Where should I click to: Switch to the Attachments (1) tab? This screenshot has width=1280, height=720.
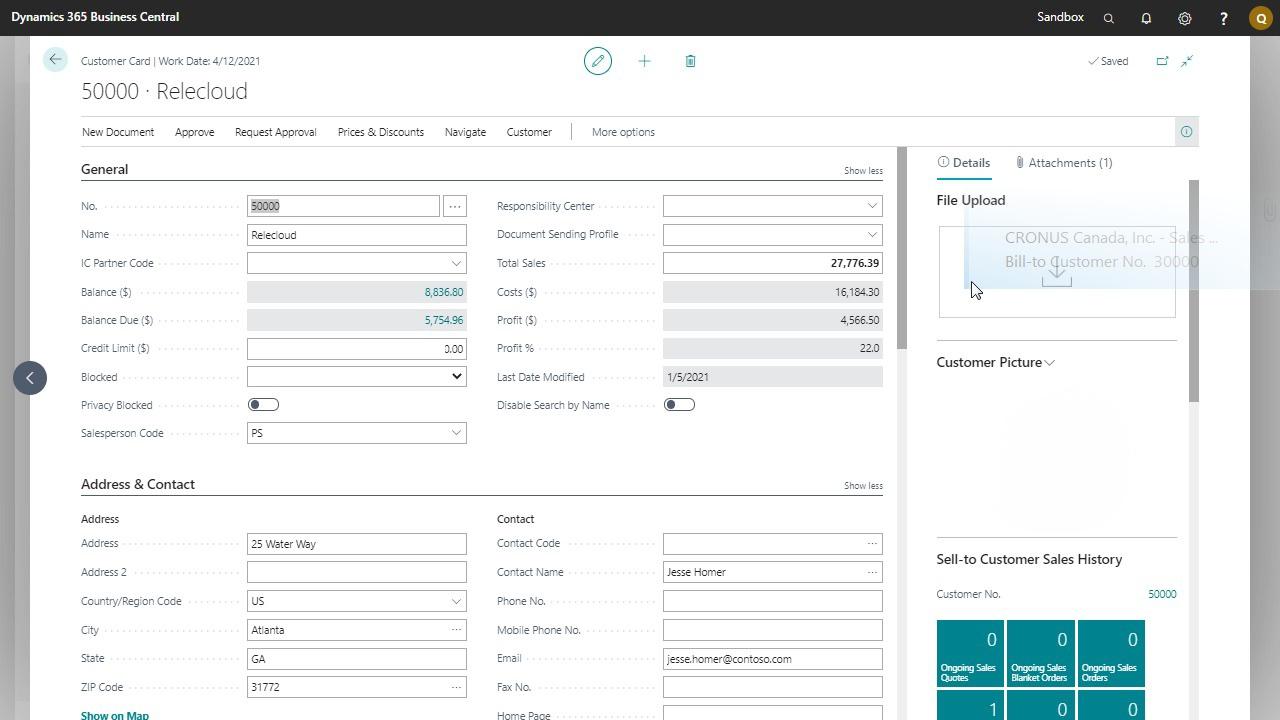click(x=1063, y=163)
